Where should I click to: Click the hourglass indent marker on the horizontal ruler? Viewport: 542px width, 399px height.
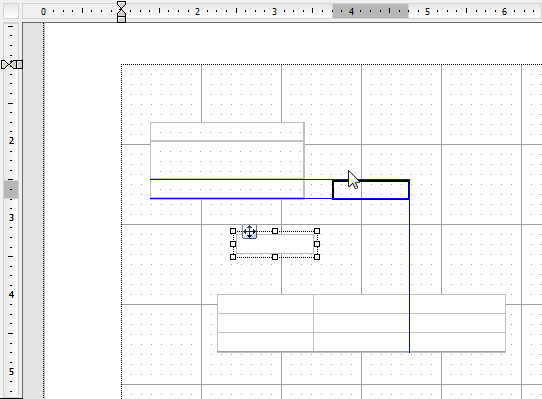coord(121,11)
